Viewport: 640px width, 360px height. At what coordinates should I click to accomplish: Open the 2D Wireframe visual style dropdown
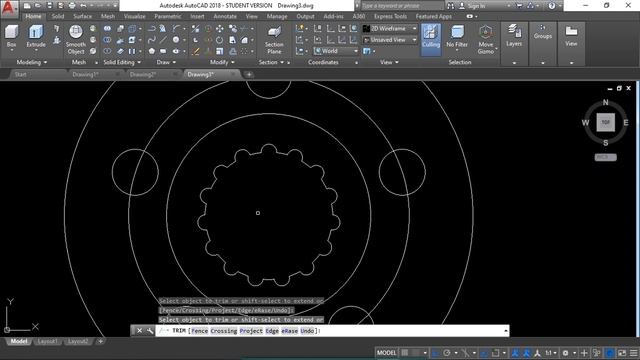390,29
